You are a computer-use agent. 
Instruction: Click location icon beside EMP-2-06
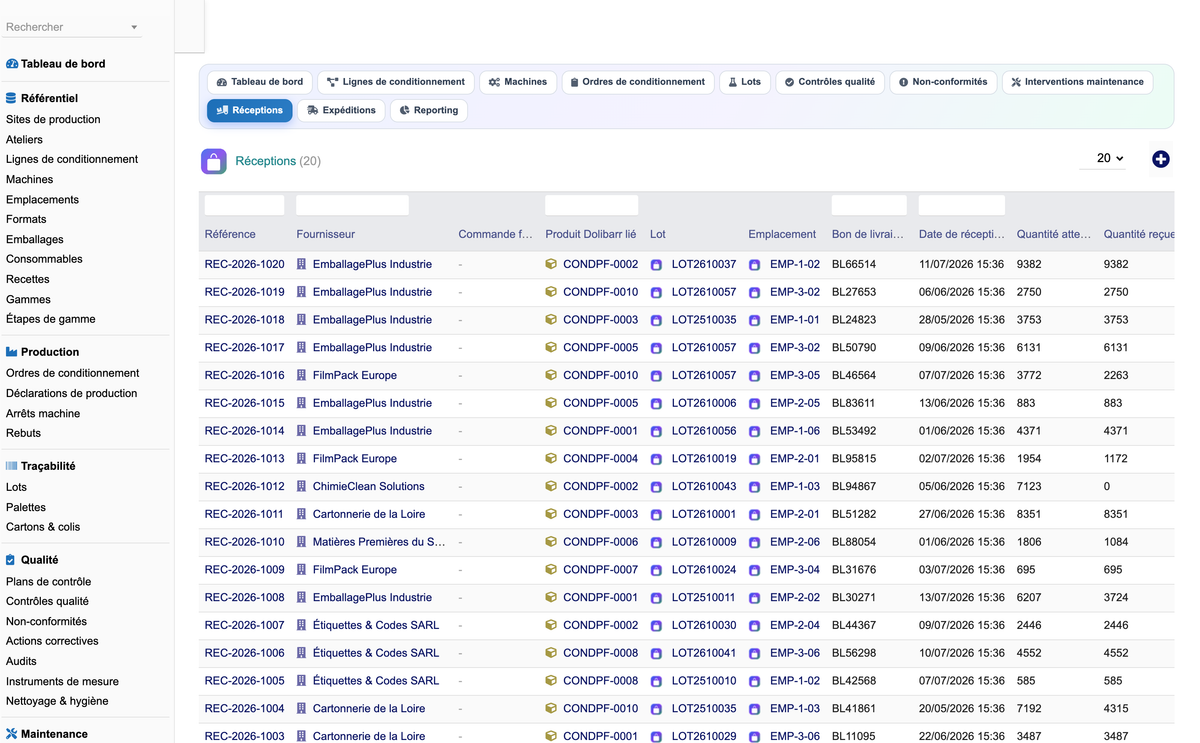coord(755,542)
